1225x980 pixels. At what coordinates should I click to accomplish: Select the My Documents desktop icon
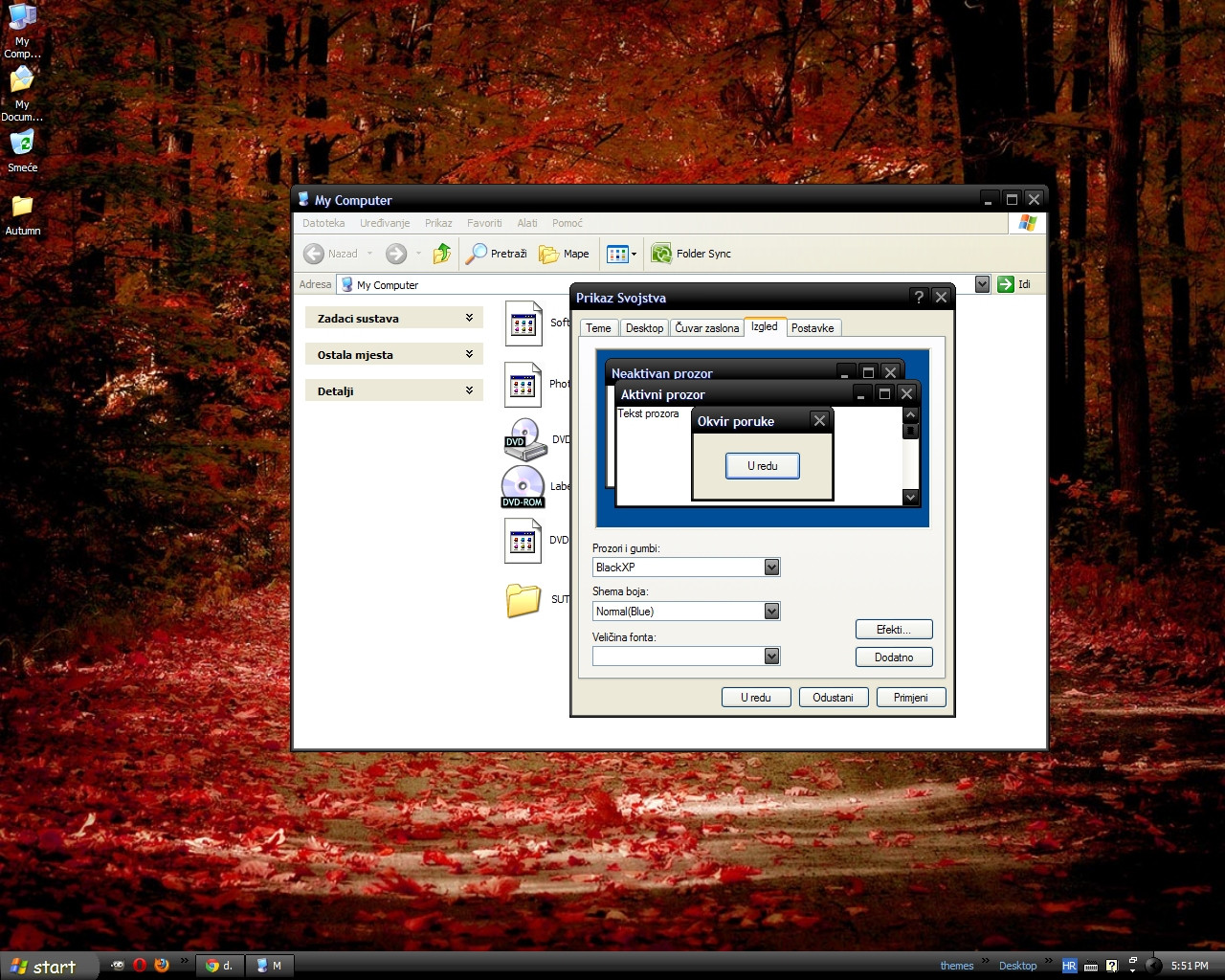tap(22, 94)
